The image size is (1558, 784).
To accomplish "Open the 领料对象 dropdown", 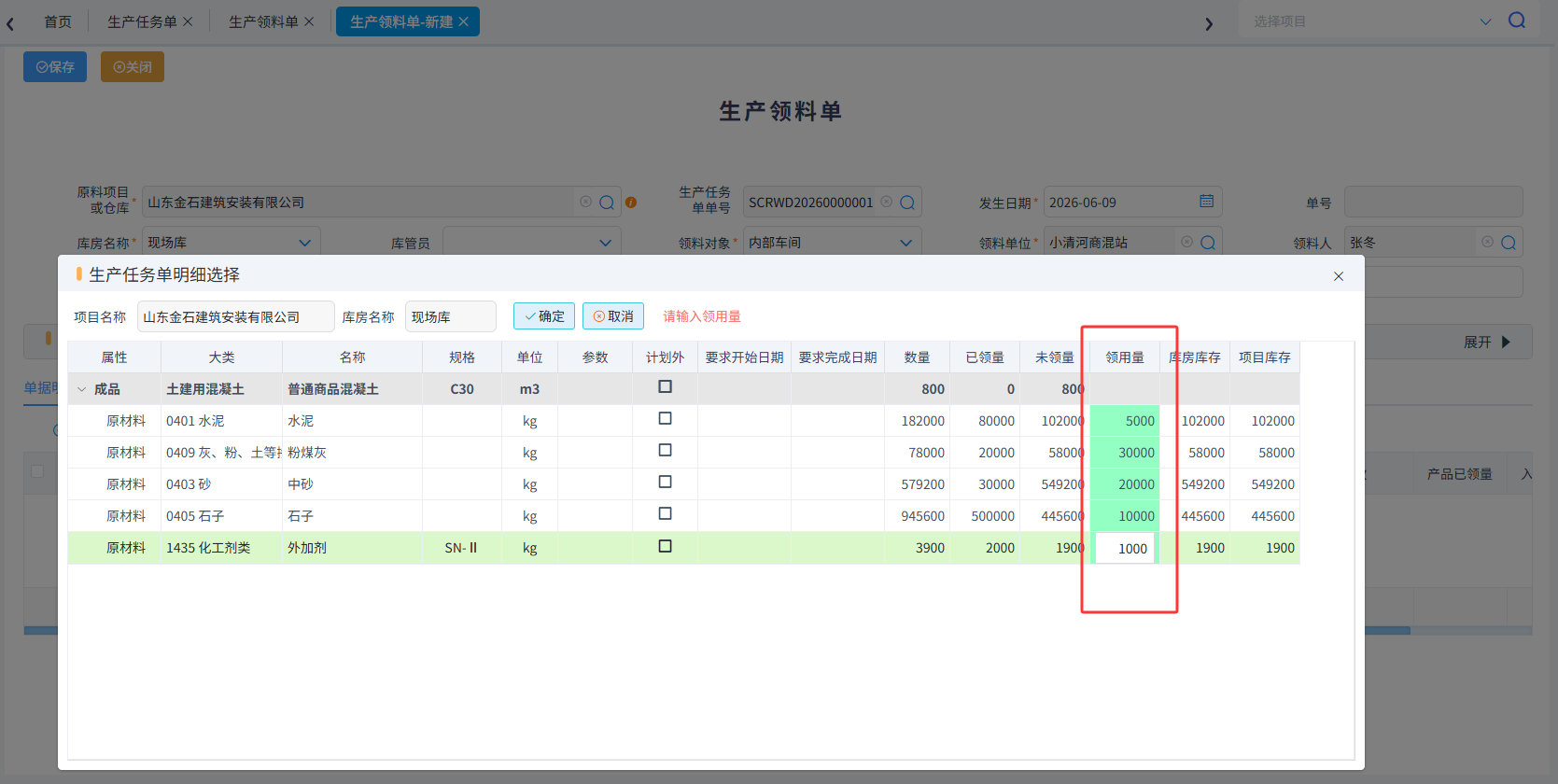I will (906, 243).
